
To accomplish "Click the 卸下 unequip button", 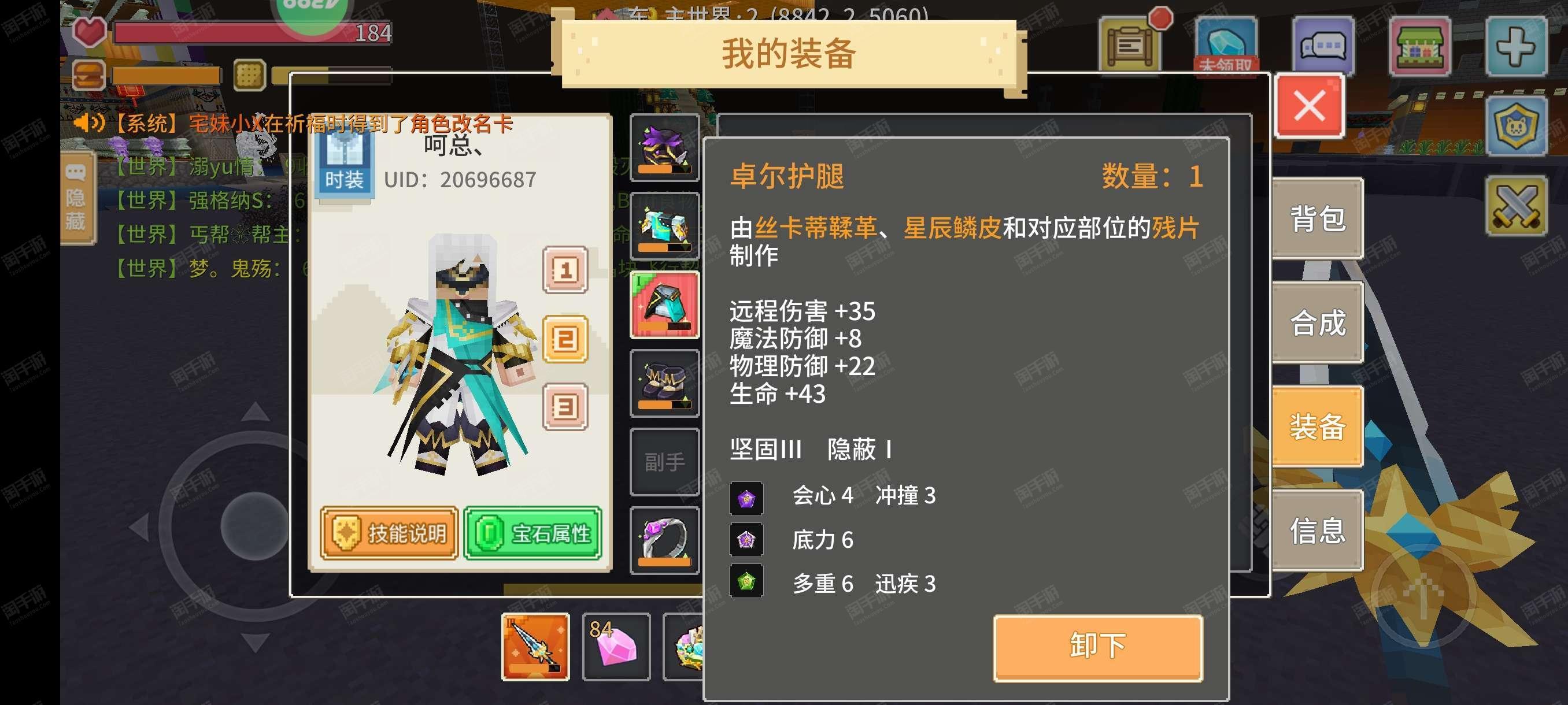I will point(1097,647).
